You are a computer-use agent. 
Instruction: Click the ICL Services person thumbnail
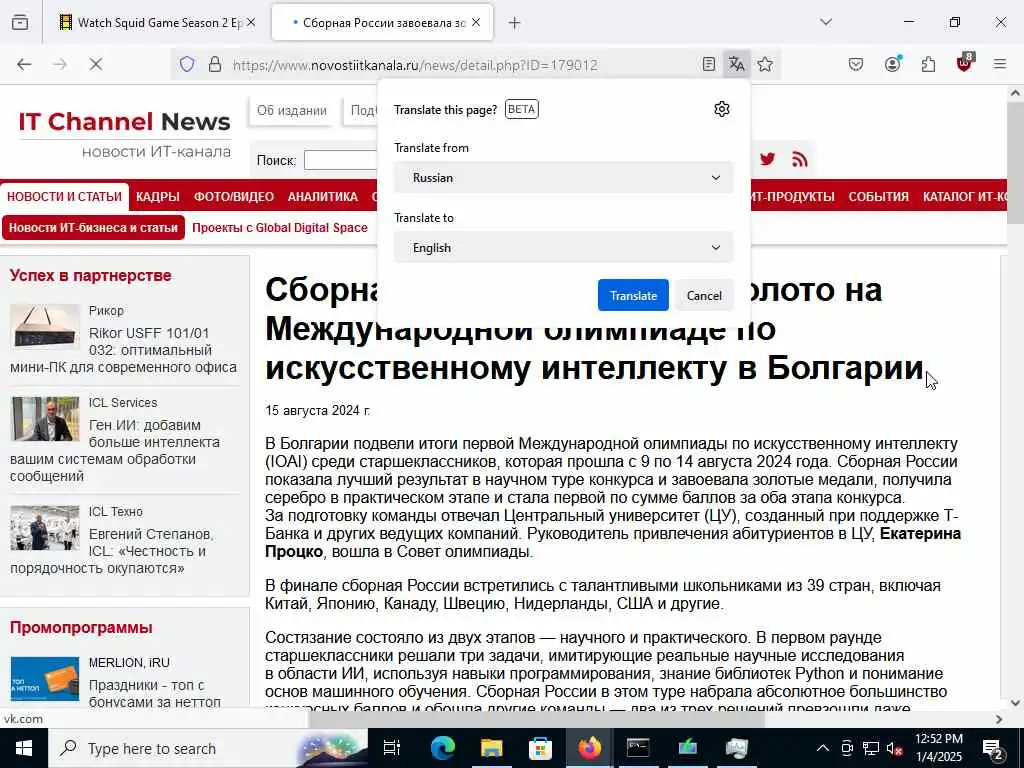(45, 419)
